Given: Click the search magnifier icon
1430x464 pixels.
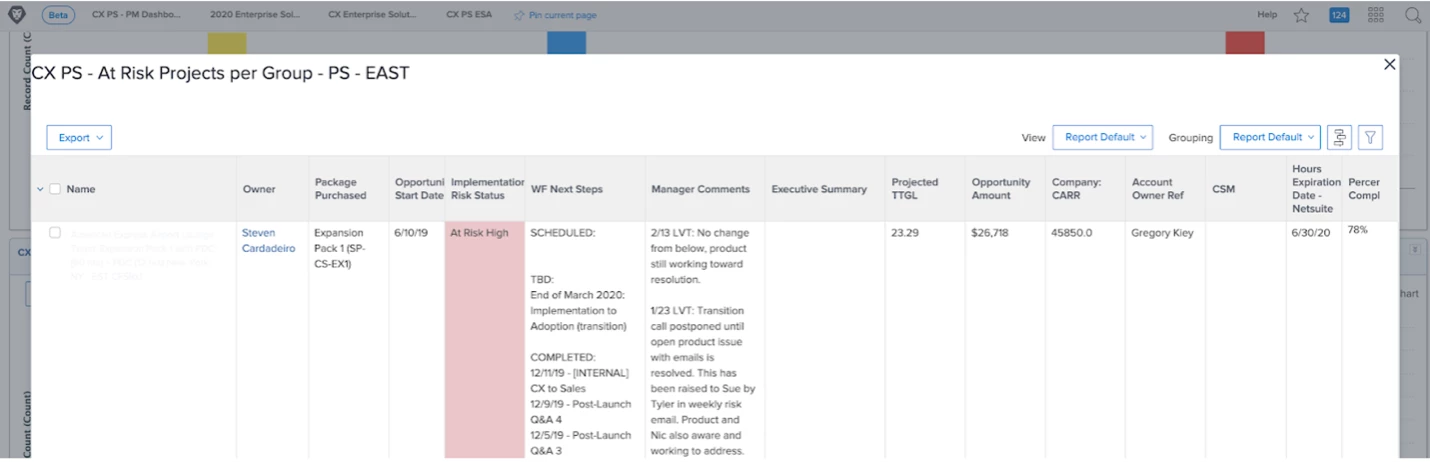Looking at the screenshot, I should point(1413,15).
